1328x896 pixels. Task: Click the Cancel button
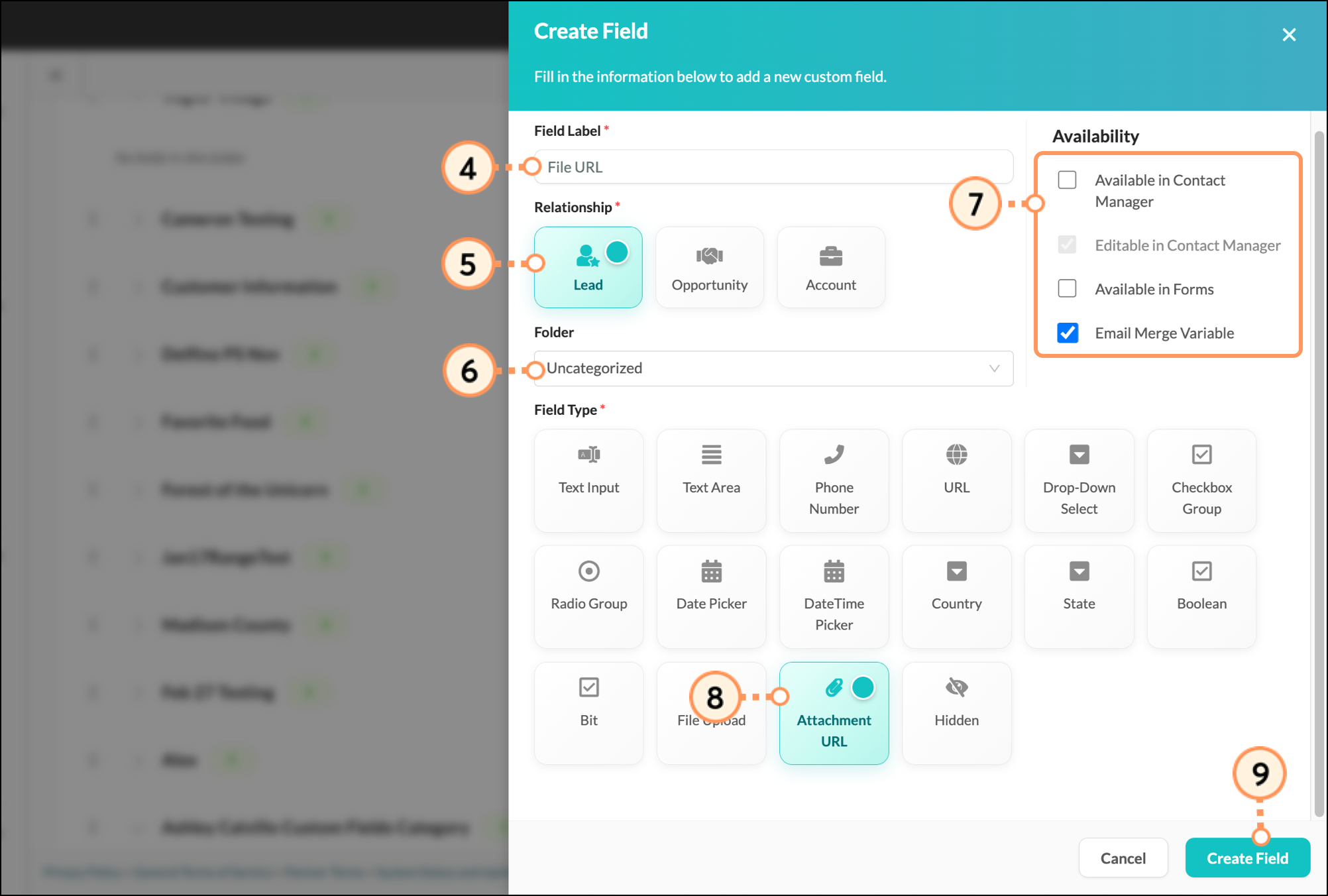(1123, 858)
